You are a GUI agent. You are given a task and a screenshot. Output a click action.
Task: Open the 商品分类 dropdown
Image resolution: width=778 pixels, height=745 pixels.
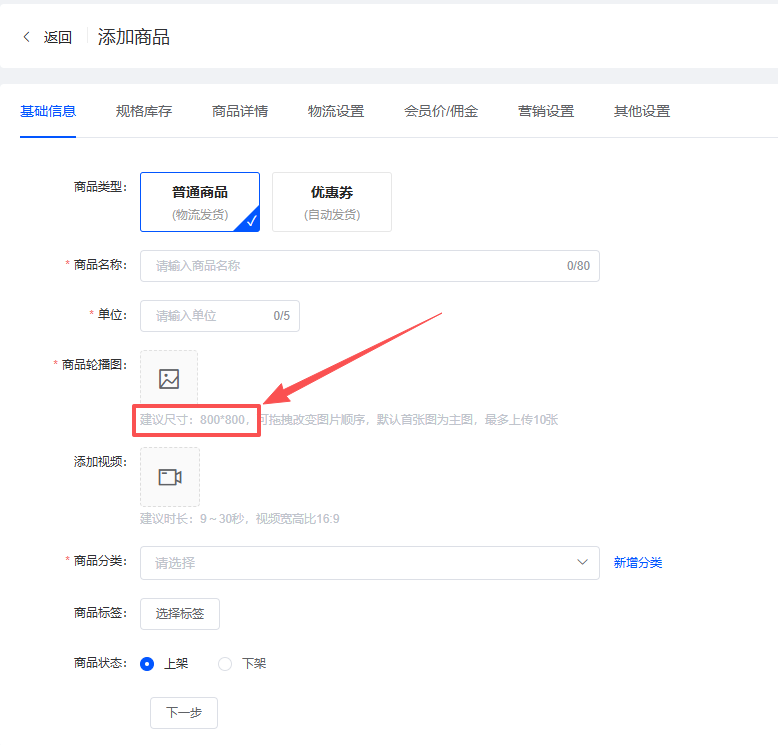tap(360, 563)
